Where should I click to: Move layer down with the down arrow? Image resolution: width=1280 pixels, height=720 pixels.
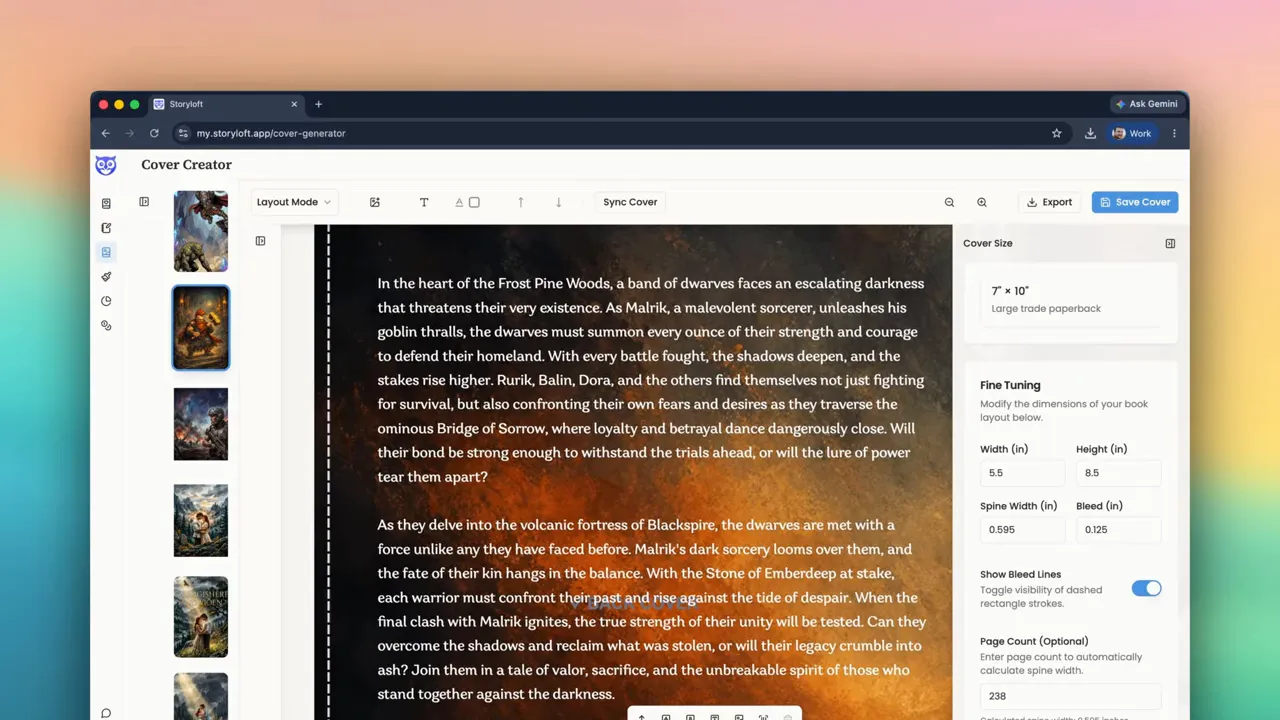[558, 202]
